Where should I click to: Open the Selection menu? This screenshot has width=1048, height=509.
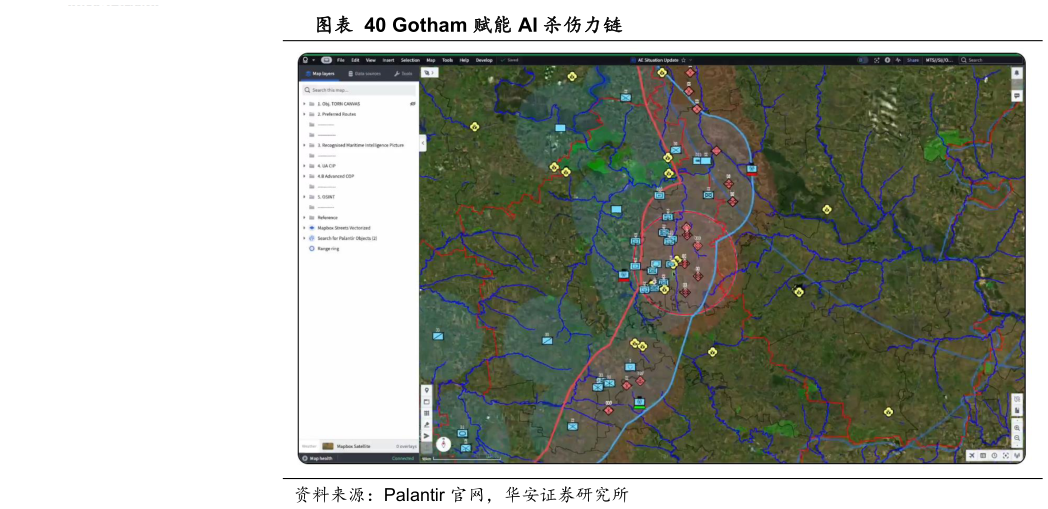[x=410, y=60]
